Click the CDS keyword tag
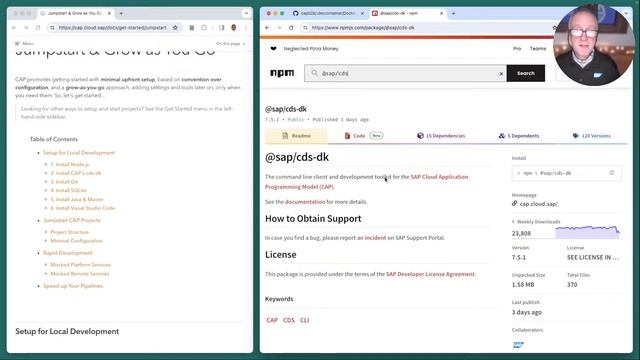640x360 pixels. pyautogui.click(x=289, y=320)
